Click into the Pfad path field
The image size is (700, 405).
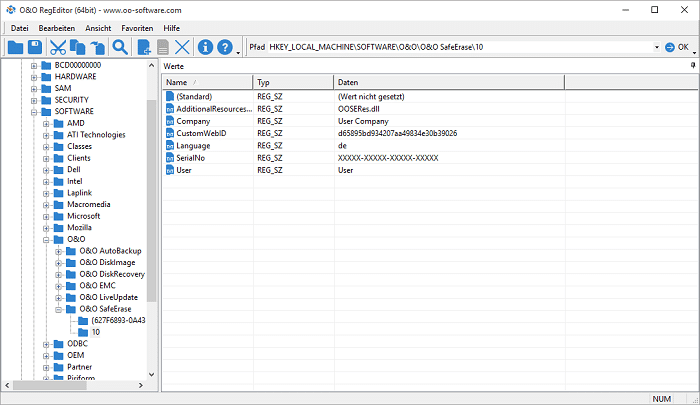[x=459, y=47]
